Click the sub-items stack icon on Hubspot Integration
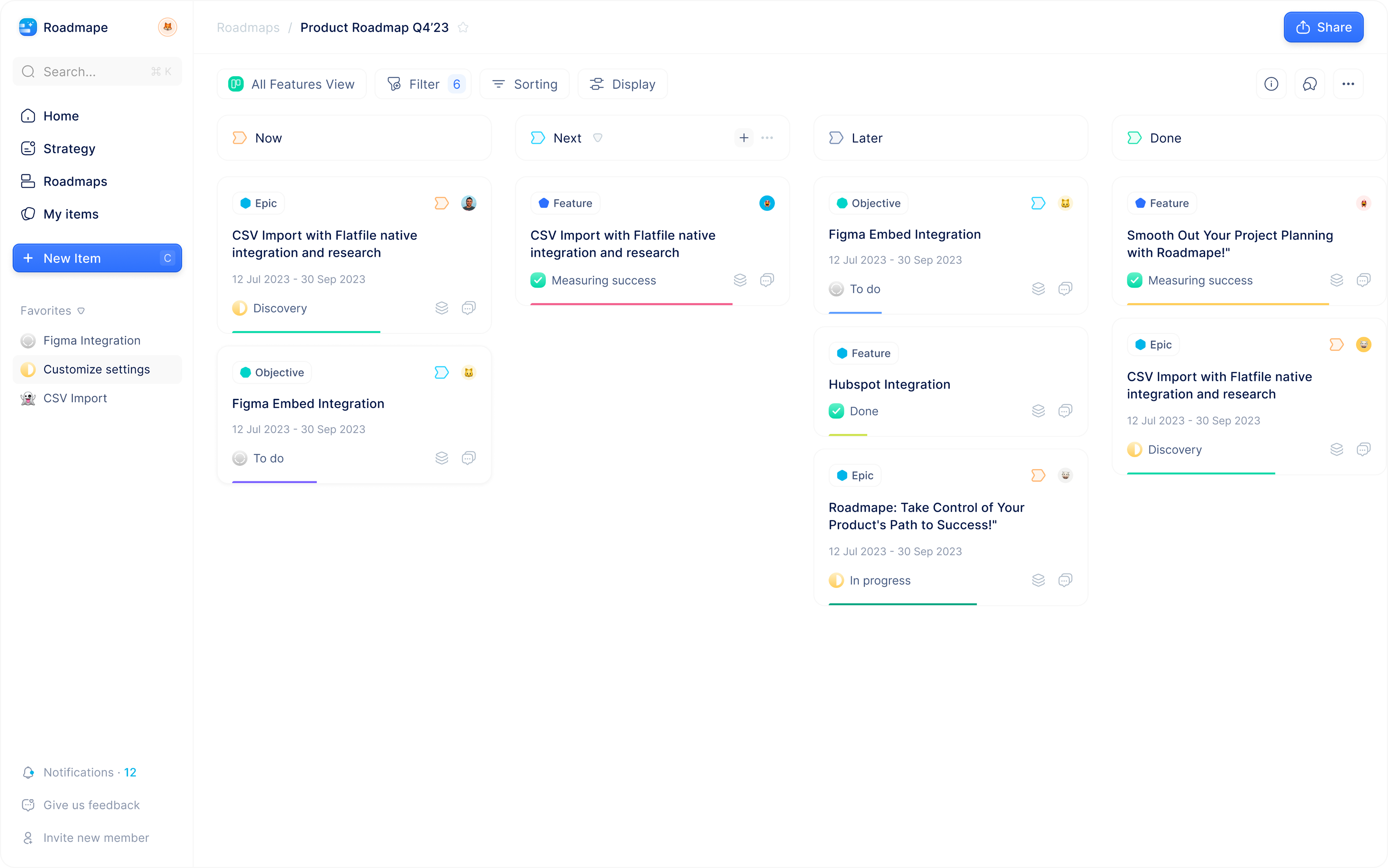This screenshot has width=1388, height=868. click(x=1038, y=410)
